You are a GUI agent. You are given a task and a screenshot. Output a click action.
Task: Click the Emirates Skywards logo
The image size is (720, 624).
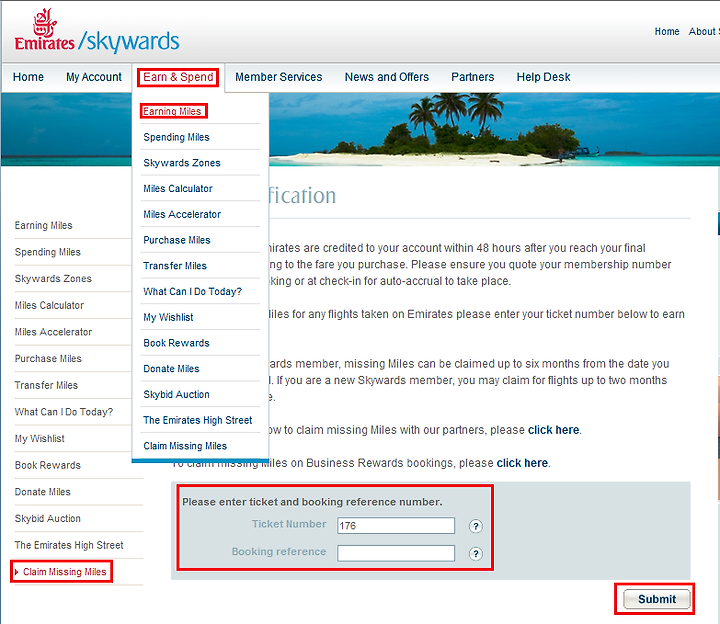(97, 31)
